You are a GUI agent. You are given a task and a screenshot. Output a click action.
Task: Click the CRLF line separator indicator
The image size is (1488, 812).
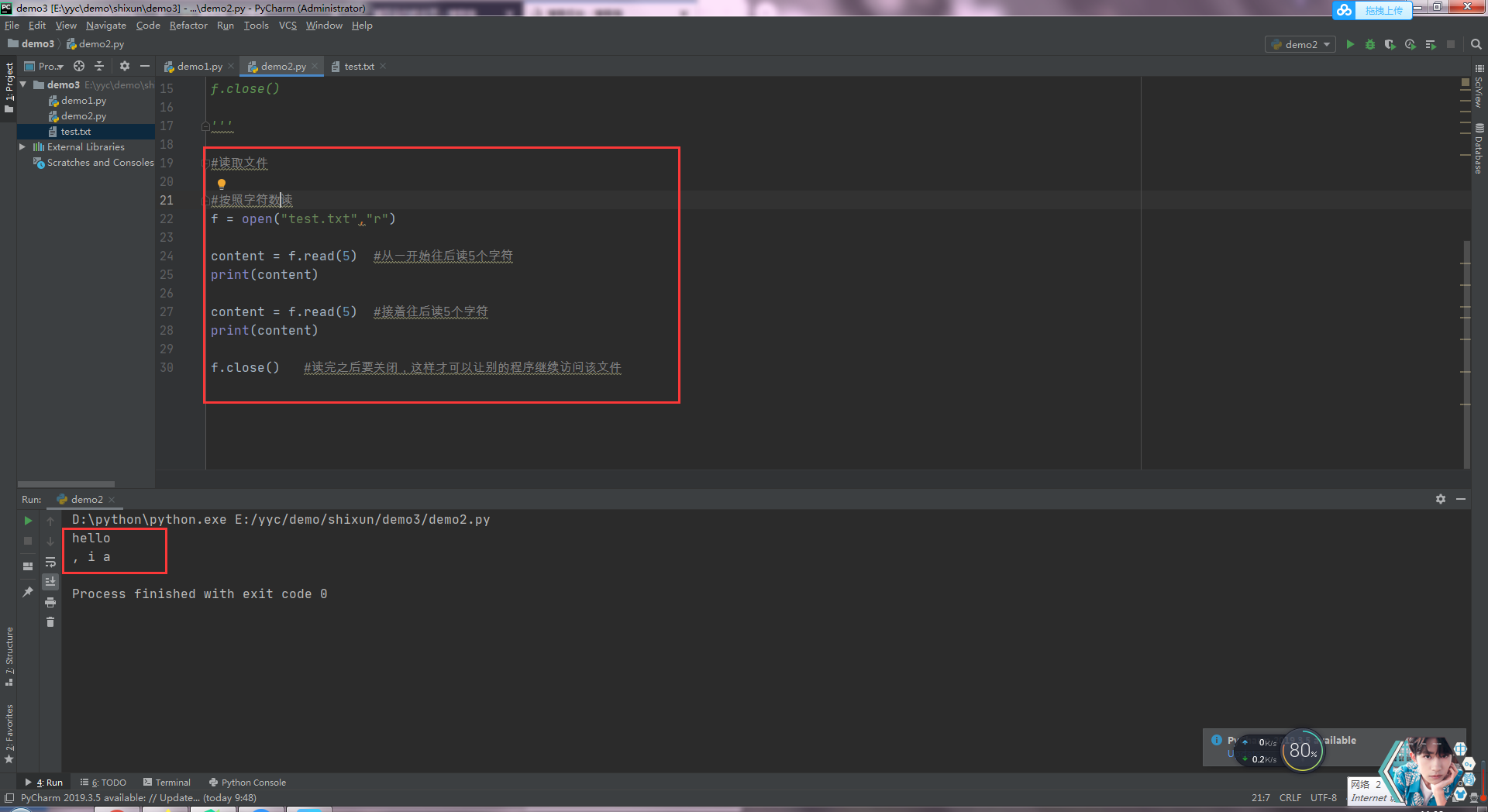click(x=1290, y=798)
